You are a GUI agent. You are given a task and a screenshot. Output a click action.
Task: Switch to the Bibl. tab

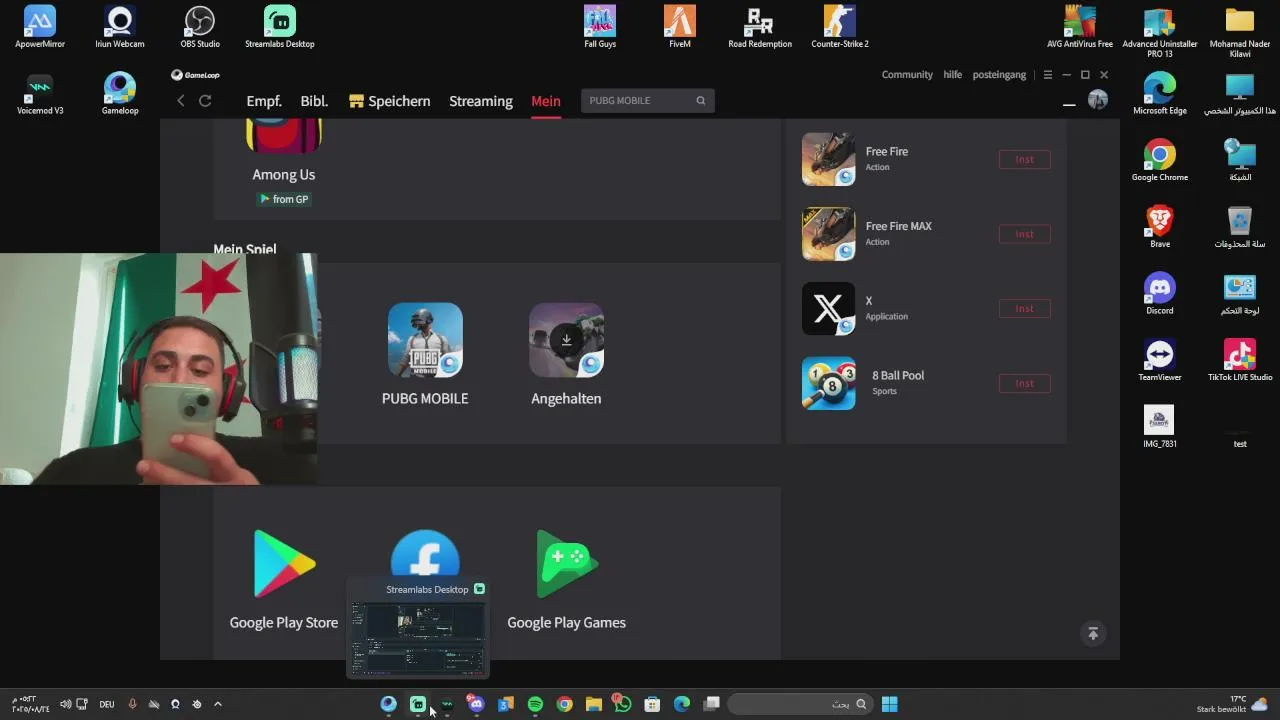pos(314,101)
